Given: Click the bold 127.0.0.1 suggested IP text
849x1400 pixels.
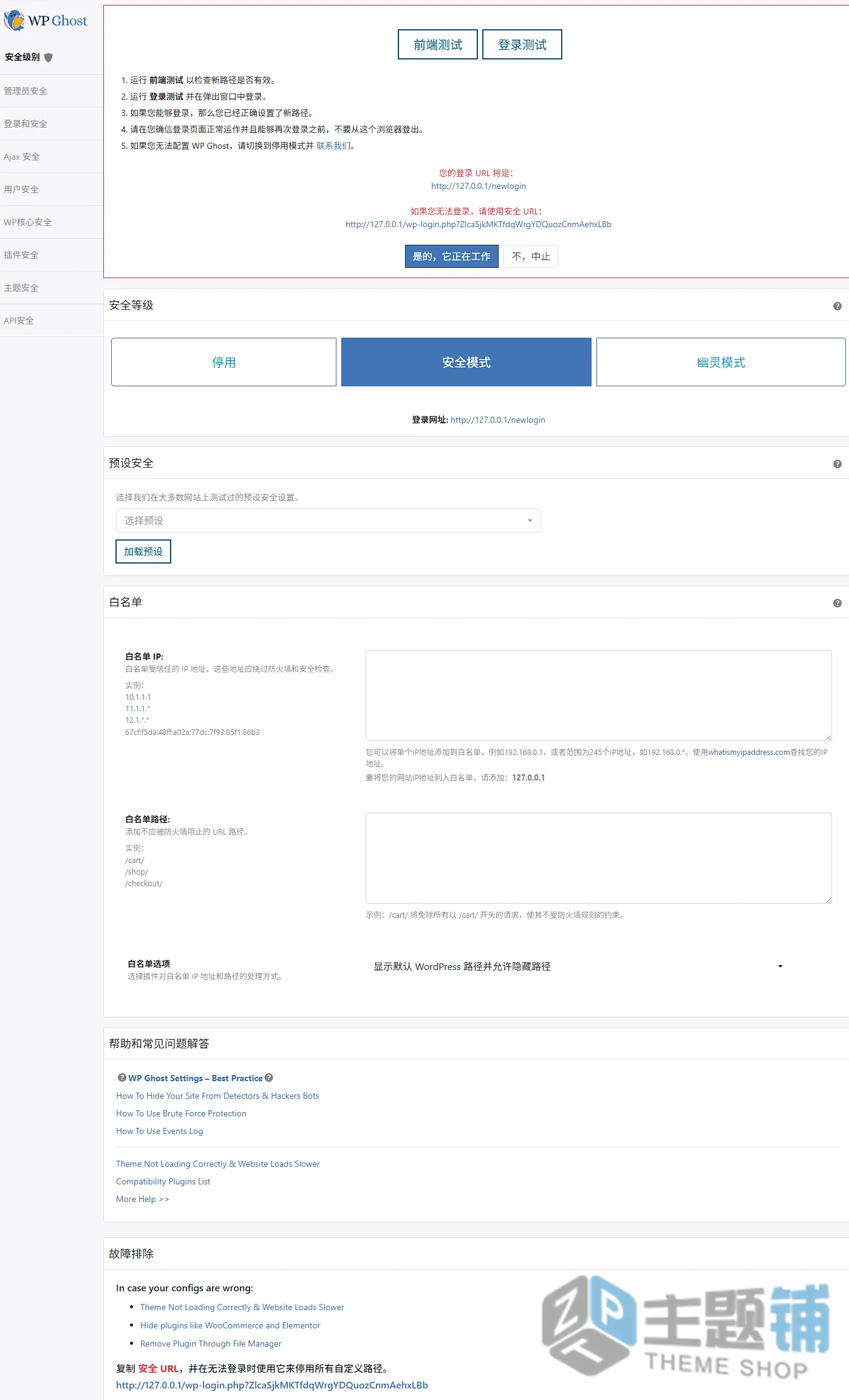Looking at the screenshot, I should (528, 777).
